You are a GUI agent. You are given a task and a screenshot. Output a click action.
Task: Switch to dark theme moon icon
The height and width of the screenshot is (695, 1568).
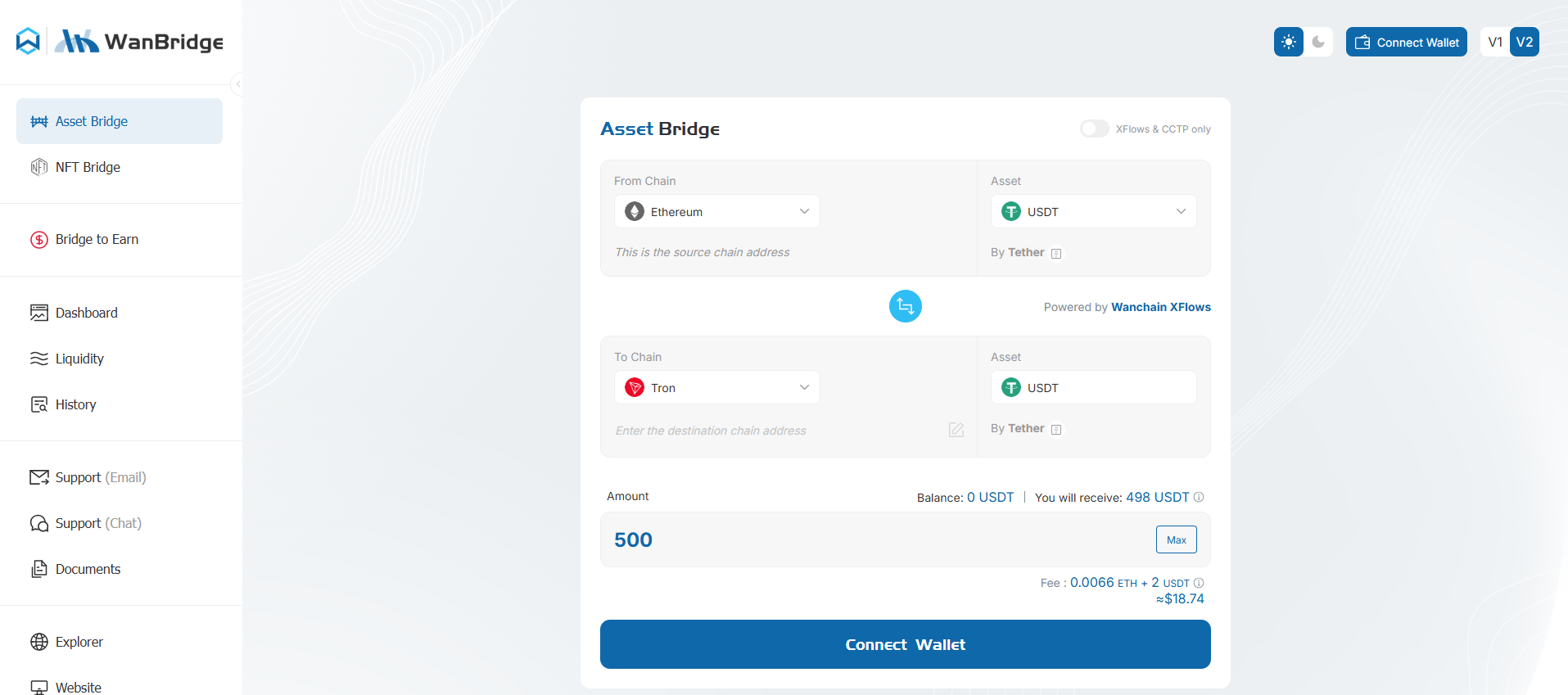coord(1318,42)
